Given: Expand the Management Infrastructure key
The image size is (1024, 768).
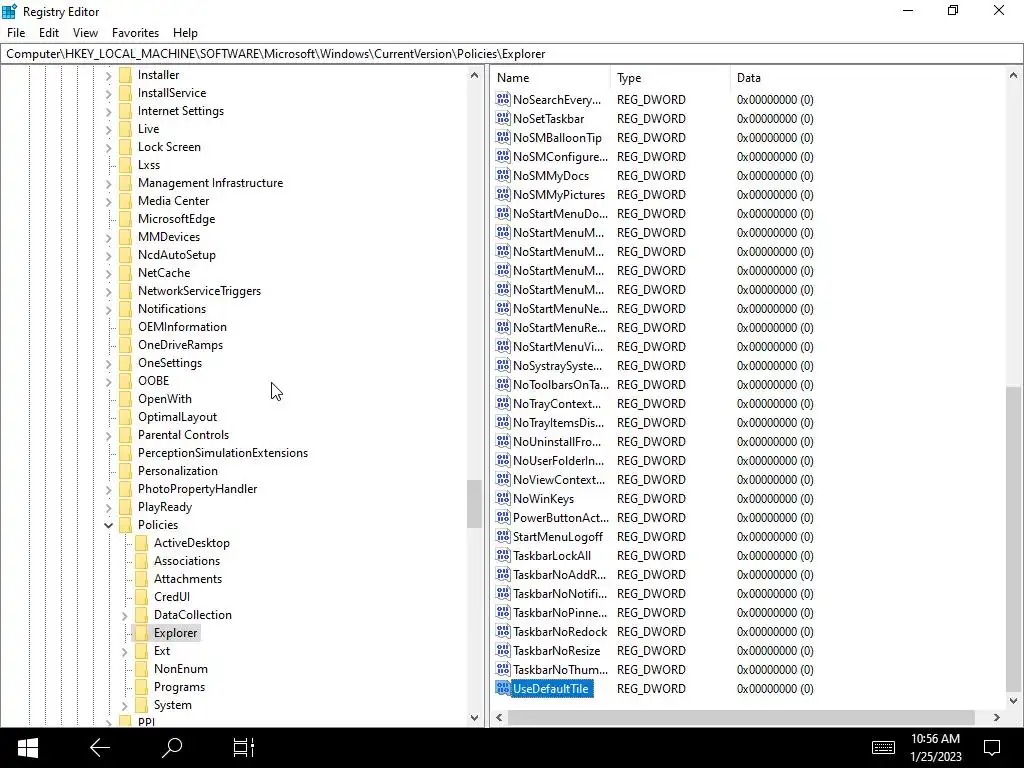Looking at the screenshot, I should click(x=108, y=183).
